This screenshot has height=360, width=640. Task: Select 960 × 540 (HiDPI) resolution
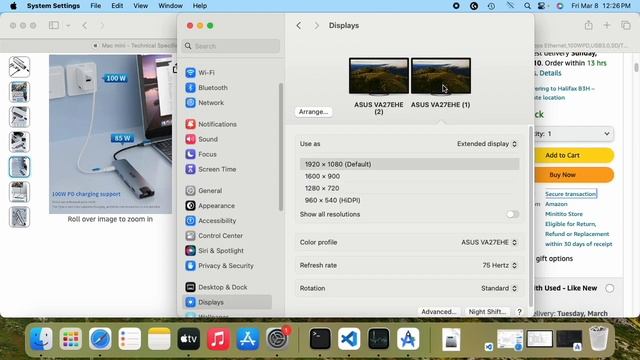pos(409,200)
